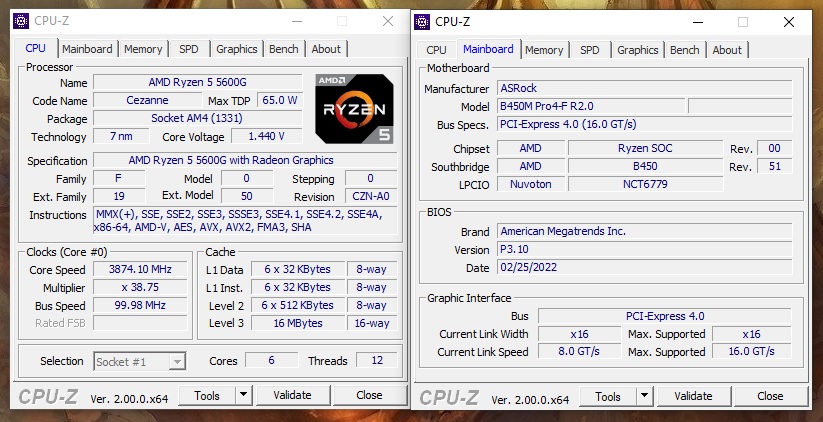Click Close button in left window
Screen dimensions: 823x422
[369, 395]
